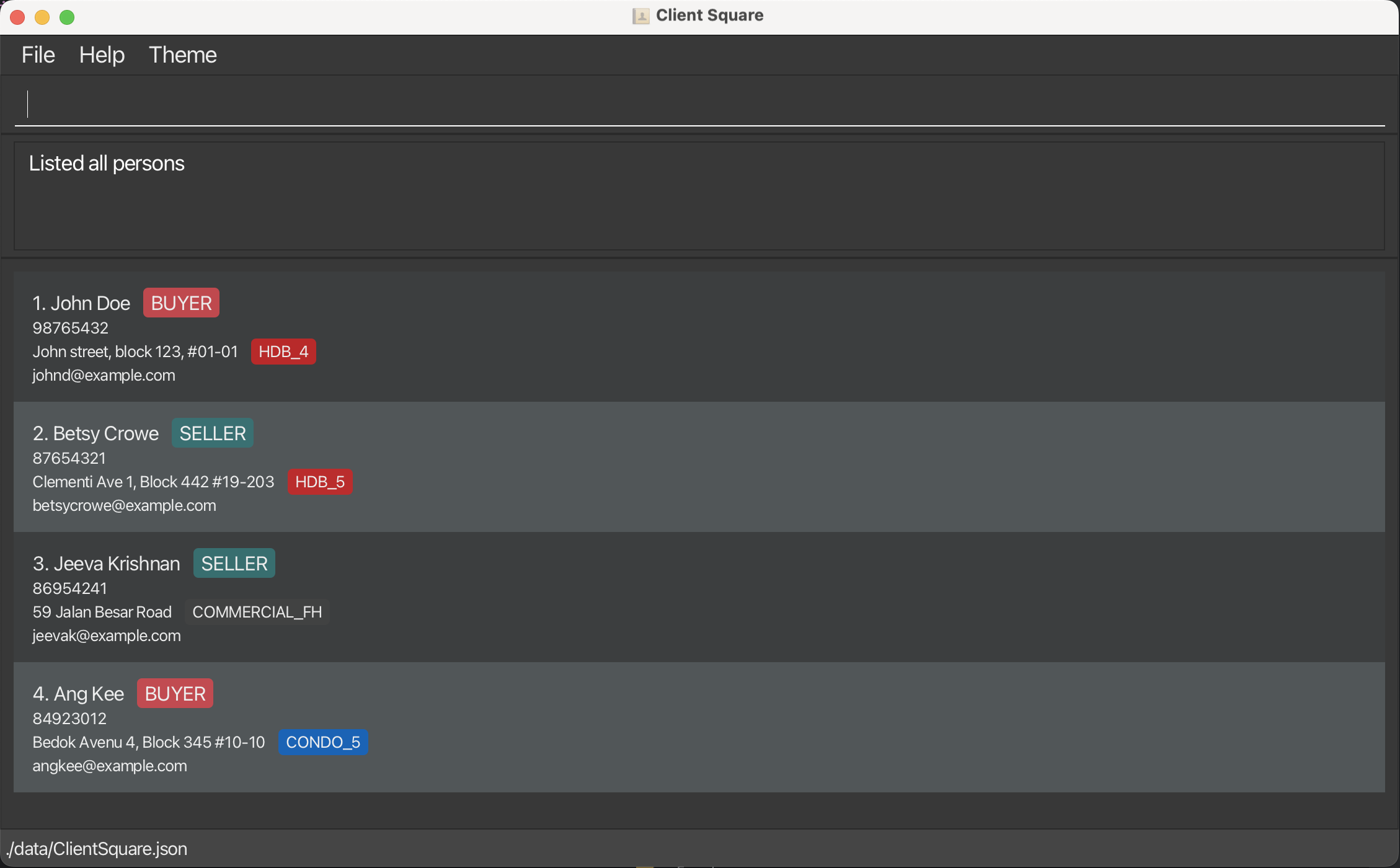Image resolution: width=1400 pixels, height=868 pixels.
Task: Click the 'Listed all persons' result box
Action: 699,196
